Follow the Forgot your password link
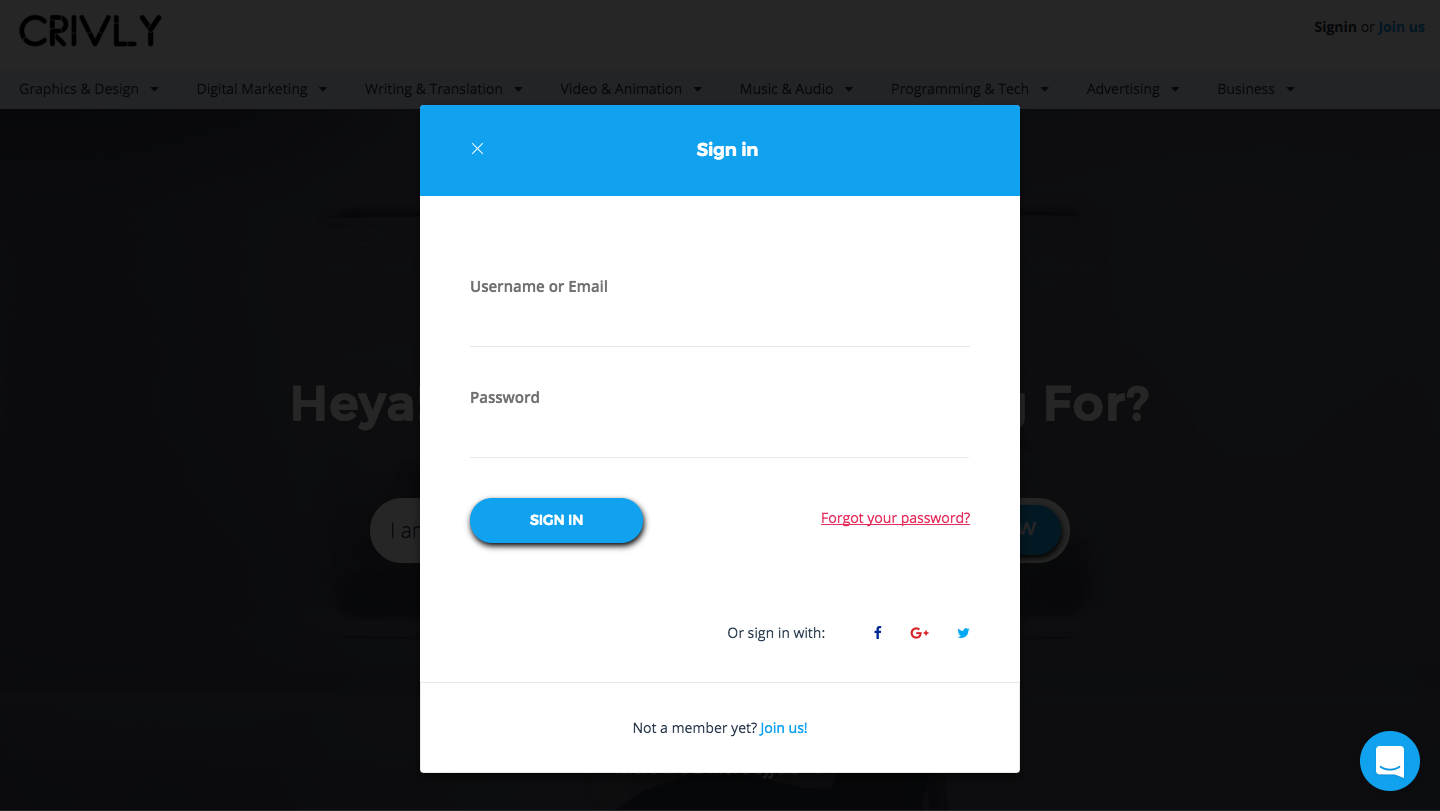Image resolution: width=1440 pixels, height=811 pixels. pyautogui.click(x=895, y=518)
